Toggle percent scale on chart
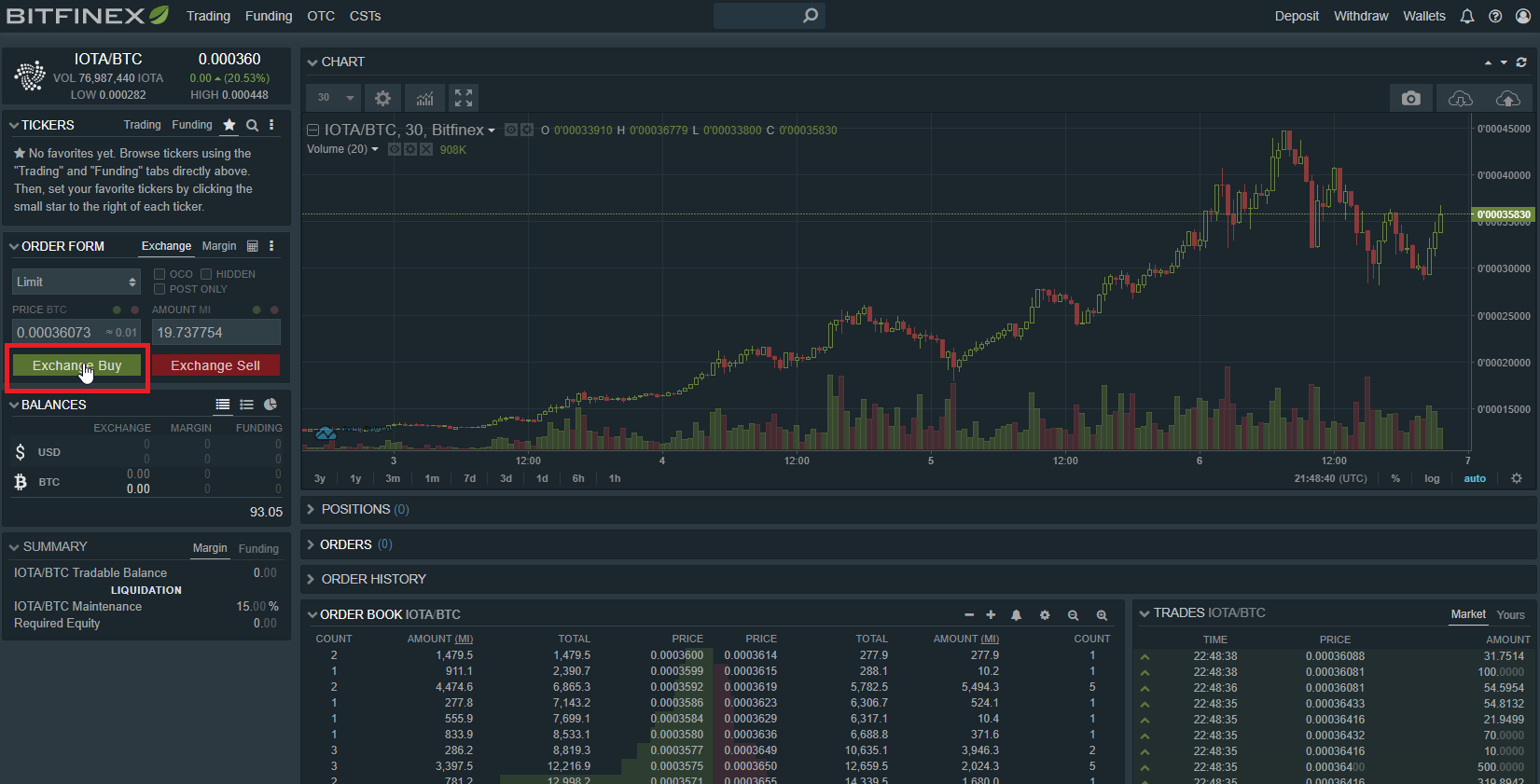 tap(1395, 478)
